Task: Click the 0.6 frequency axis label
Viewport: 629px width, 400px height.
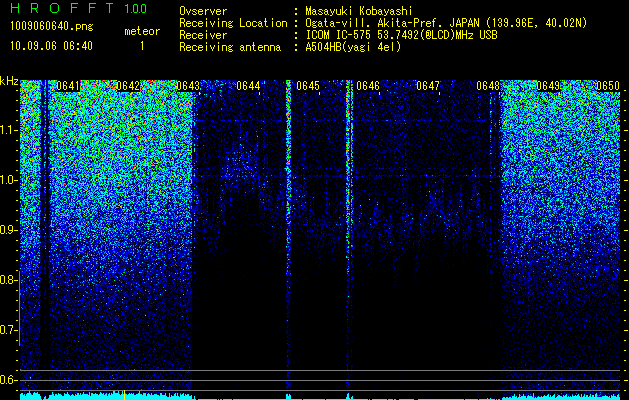Action: tap(8, 380)
